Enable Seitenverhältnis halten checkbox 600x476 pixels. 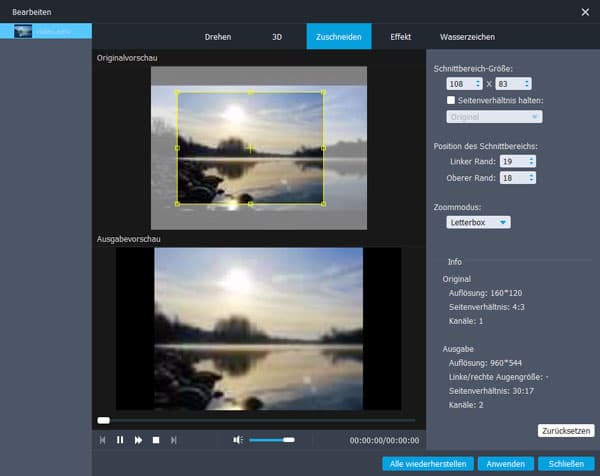(451, 100)
